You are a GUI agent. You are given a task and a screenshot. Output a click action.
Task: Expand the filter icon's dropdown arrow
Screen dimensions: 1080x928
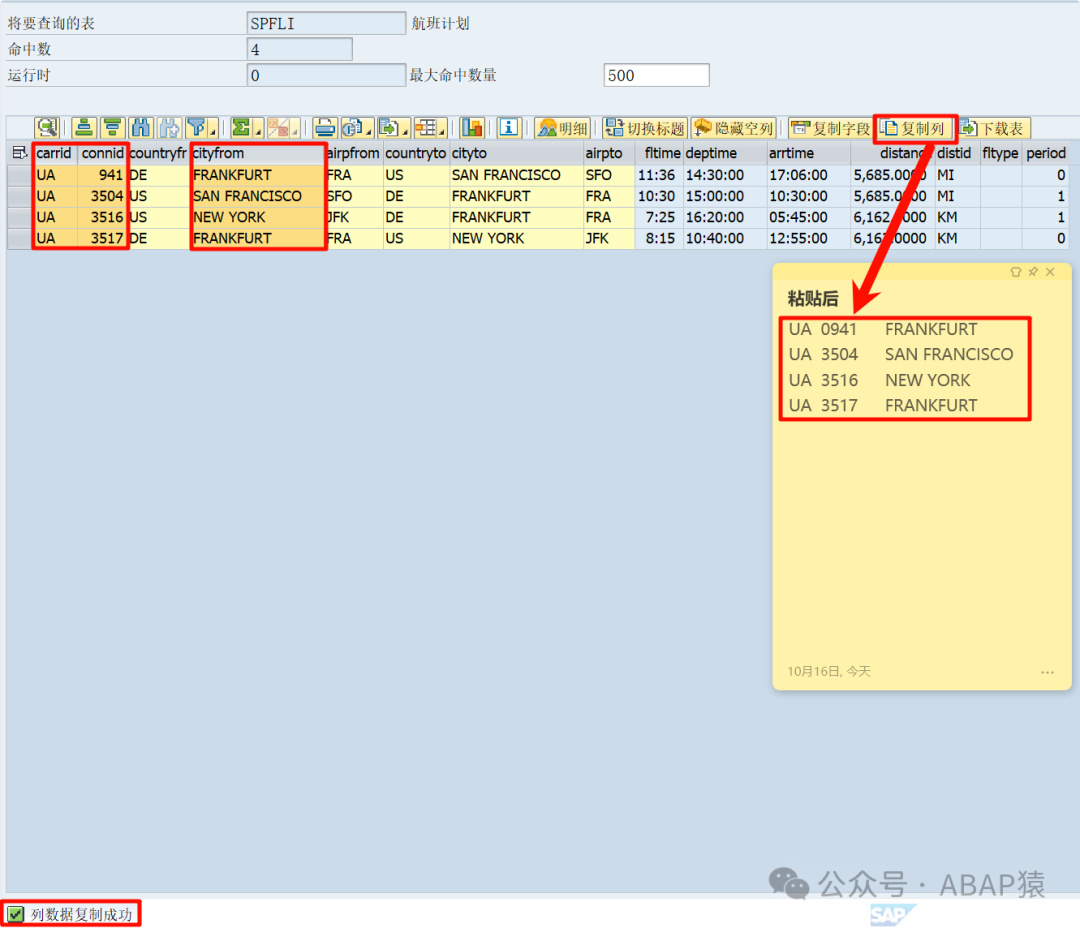tap(213, 130)
